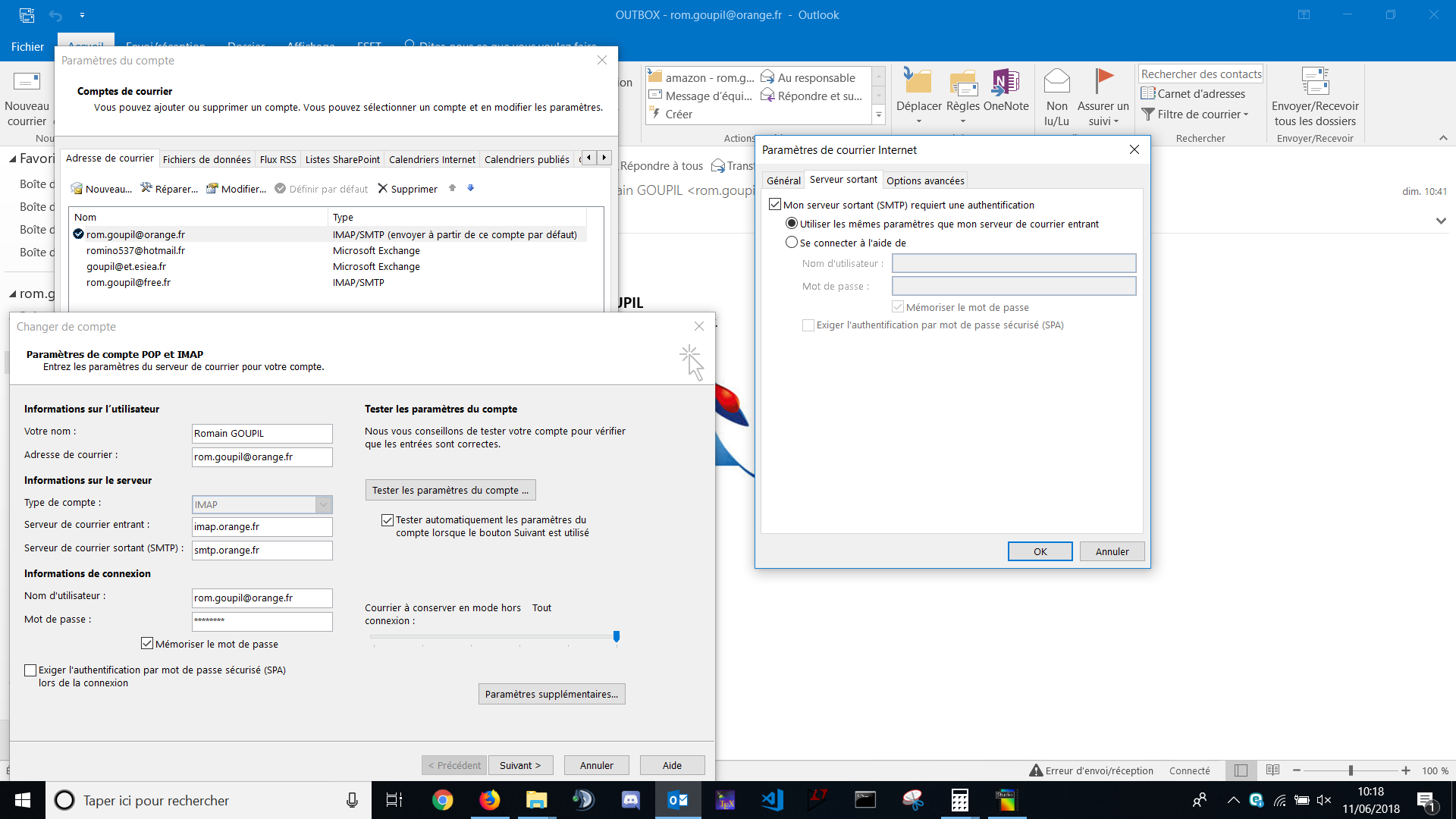This screenshot has height=819, width=1456.
Task: Click Envoyer/Recevoir tous les dossiers icon
Action: point(1315,82)
